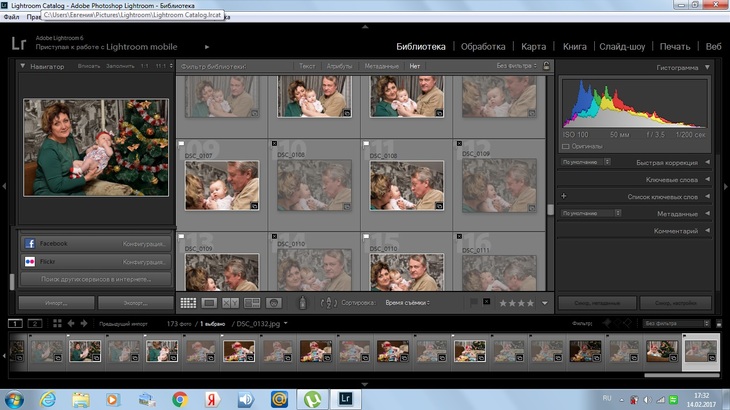Open Internet Explorer from taskbar
Screen dimensions: 730x410
[47, 399]
